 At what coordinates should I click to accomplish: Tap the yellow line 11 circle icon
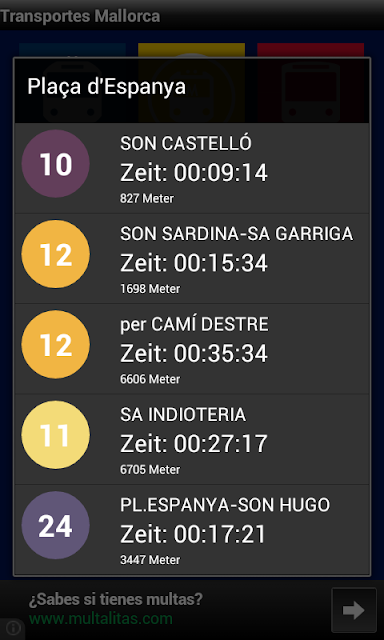point(55,435)
